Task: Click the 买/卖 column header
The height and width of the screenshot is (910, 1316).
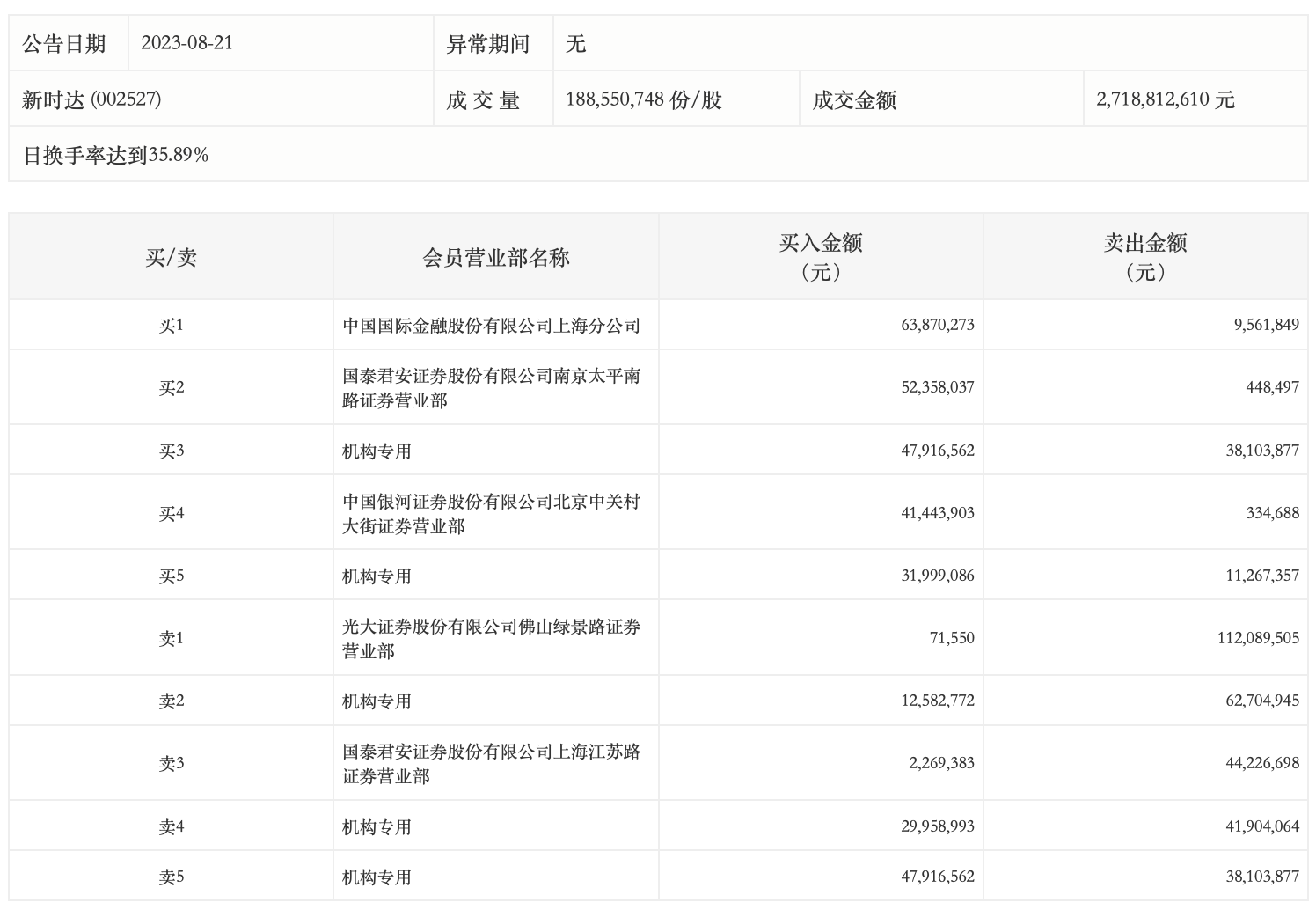Action: coord(171,257)
